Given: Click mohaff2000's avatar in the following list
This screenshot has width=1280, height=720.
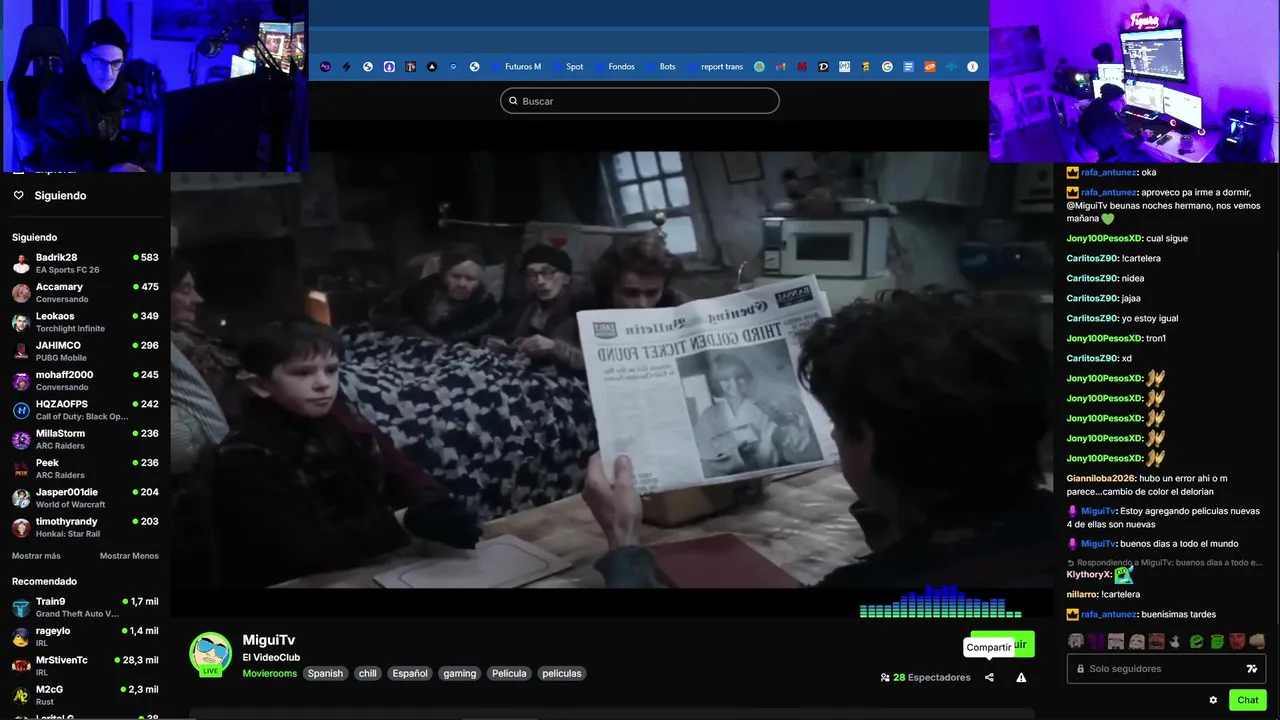Looking at the screenshot, I should 21,381.
